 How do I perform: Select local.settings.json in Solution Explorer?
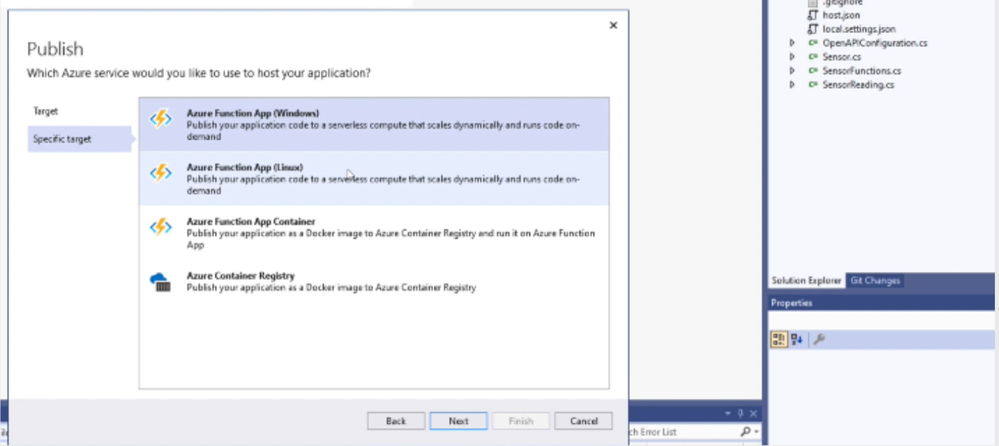[x=859, y=29]
